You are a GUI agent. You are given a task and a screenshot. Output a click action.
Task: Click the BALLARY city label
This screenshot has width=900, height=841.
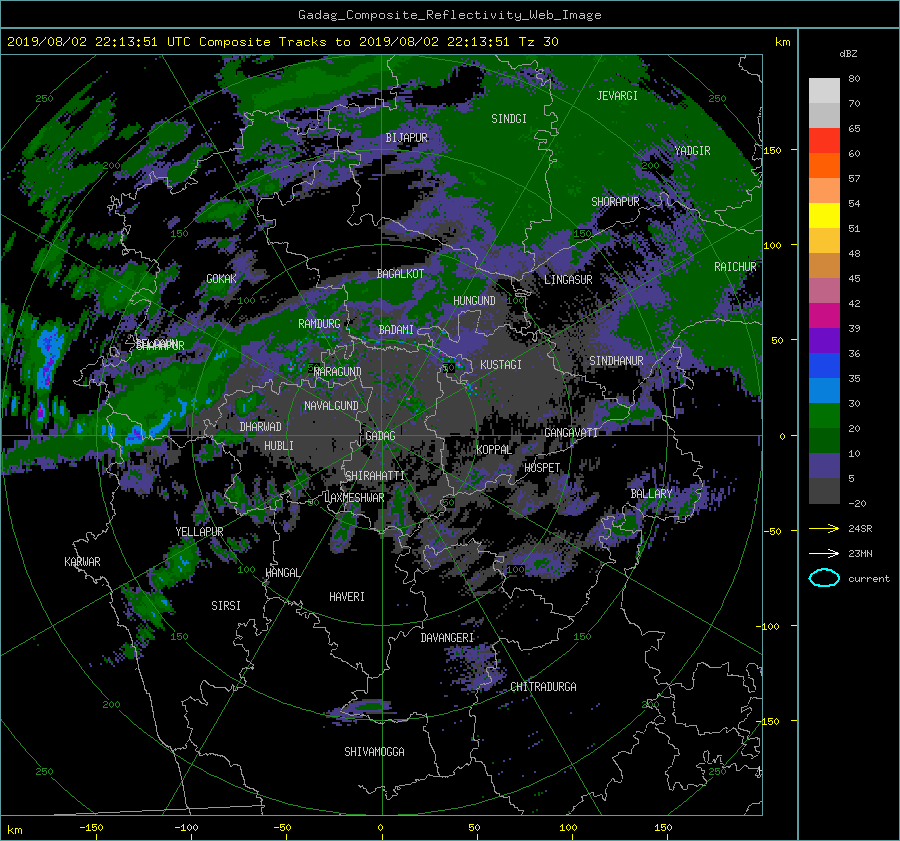651,494
